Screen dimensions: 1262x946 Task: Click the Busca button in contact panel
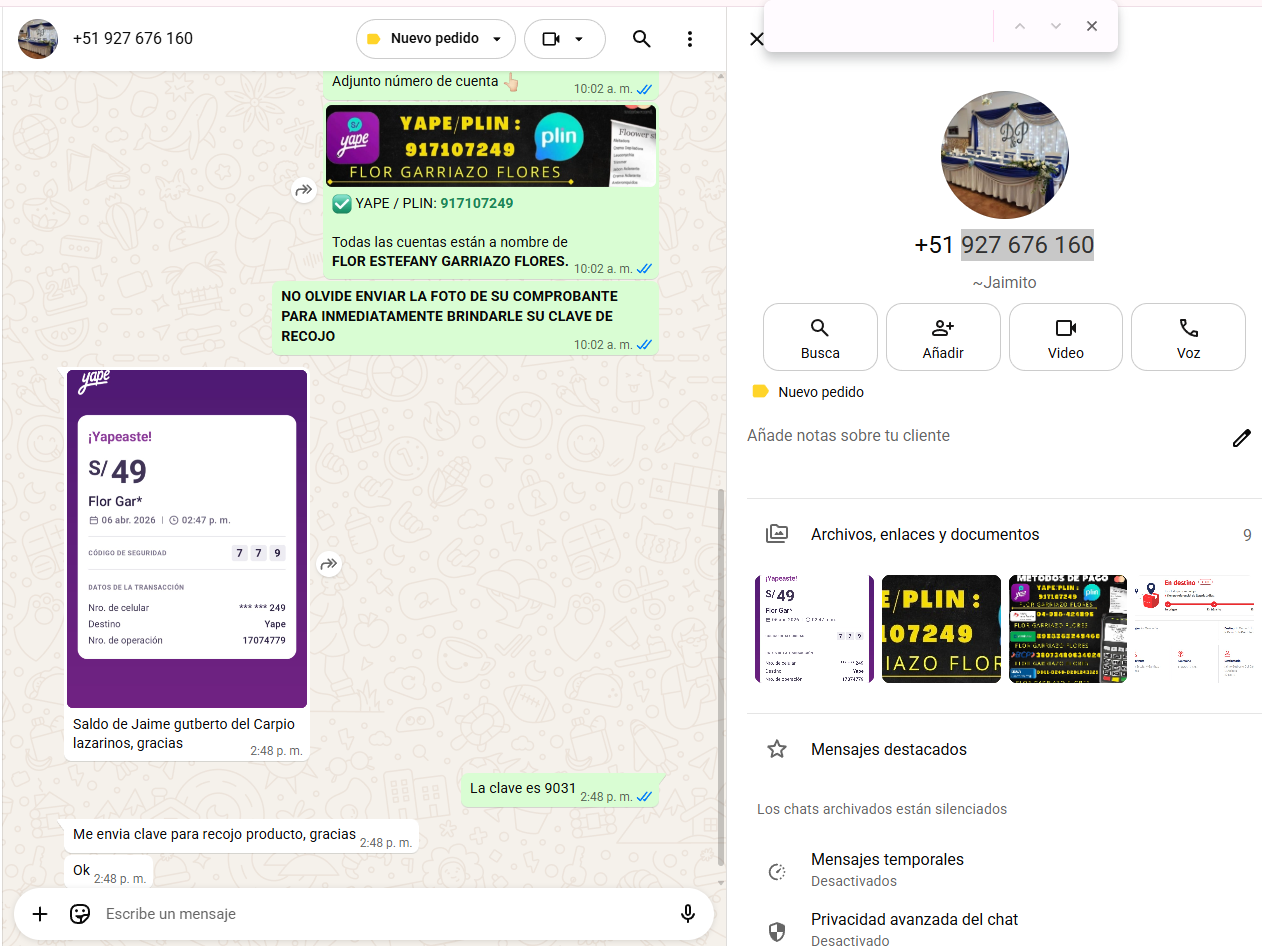pyautogui.click(x=820, y=338)
